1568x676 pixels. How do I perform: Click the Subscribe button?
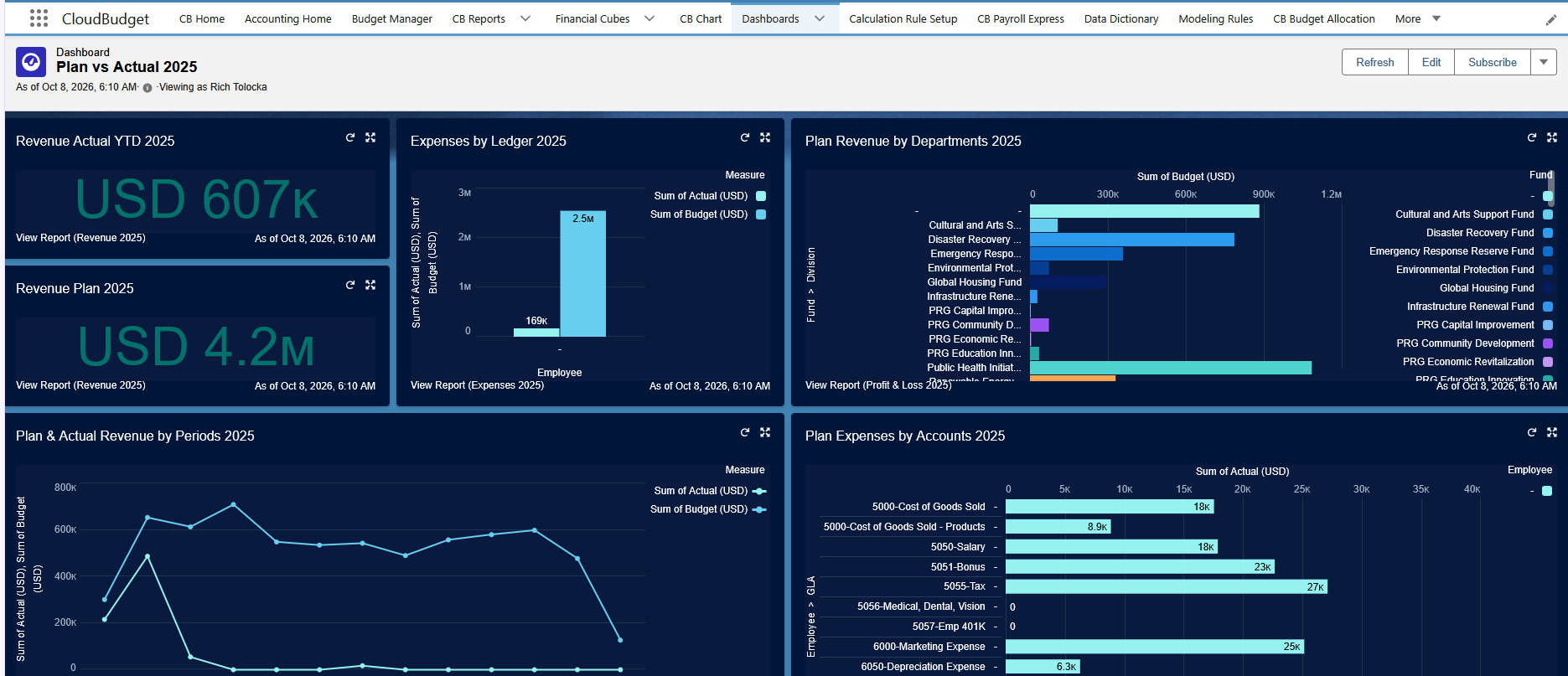point(1493,62)
